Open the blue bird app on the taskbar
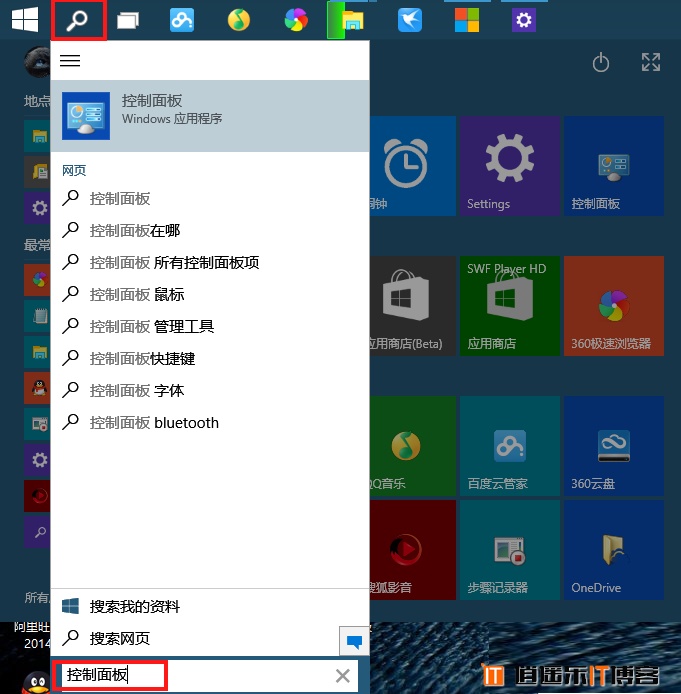Viewport: 681px width, 694px height. (410, 20)
